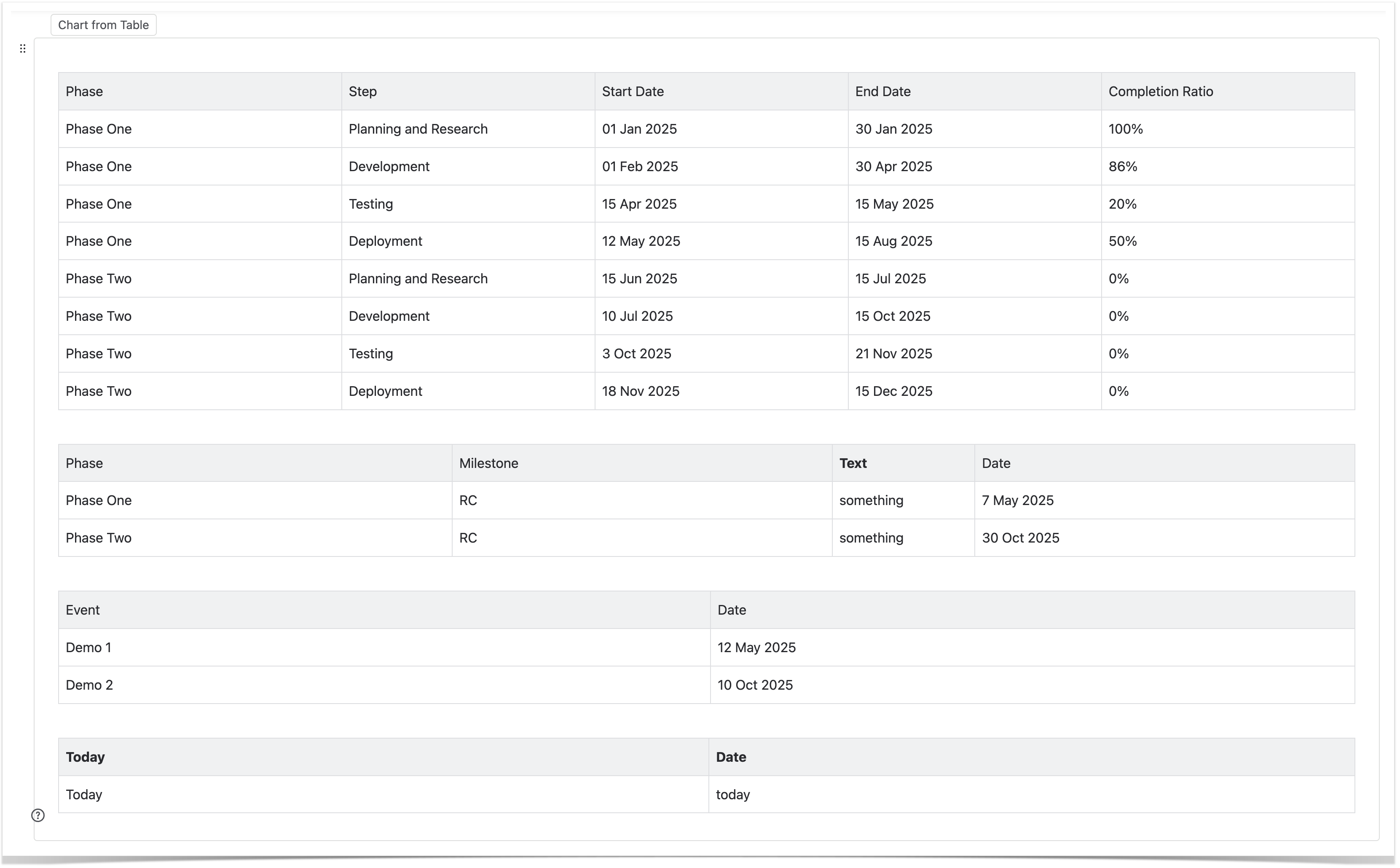Select the 7 May 2025 milestone date
Image resolution: width=1400 pixels, height=868 pixels.
(x=1017, y=500)
